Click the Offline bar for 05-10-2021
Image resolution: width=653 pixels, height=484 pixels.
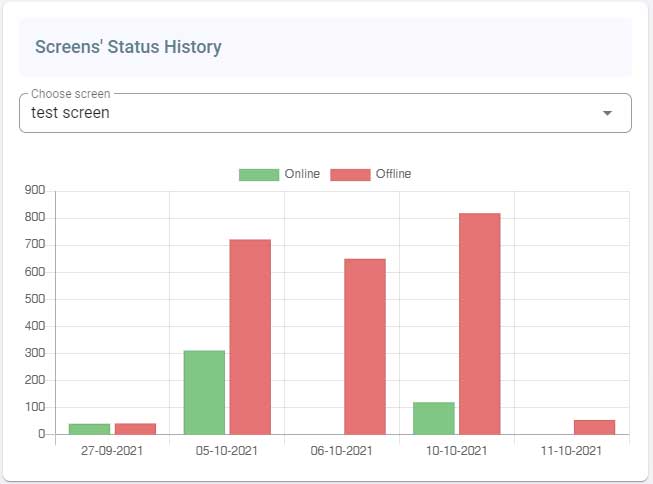click(x=250, y=336)
